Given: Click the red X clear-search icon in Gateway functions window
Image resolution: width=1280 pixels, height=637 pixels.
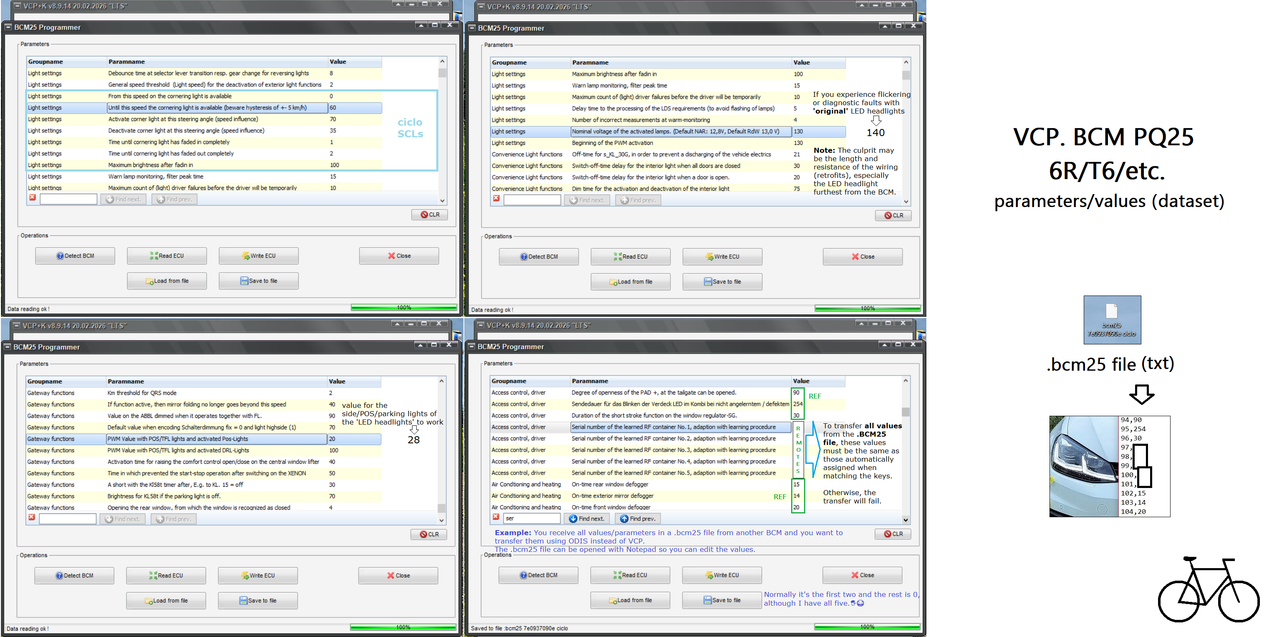Looking at the screenshot, I should [32, 518].
